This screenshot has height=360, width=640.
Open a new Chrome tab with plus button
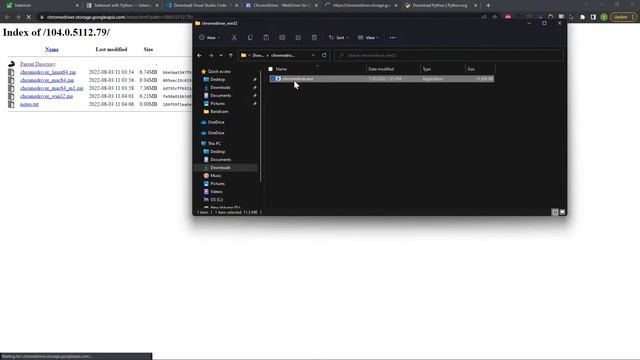coord(488,5)
